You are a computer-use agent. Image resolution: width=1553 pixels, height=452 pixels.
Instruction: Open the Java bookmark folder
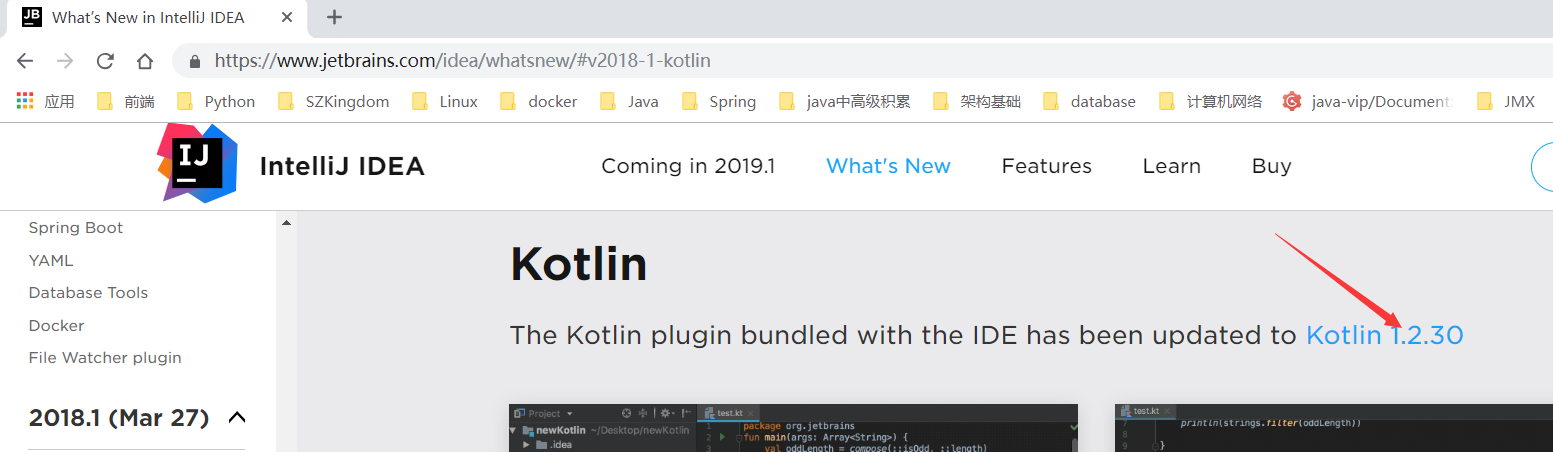pos(629,101)
